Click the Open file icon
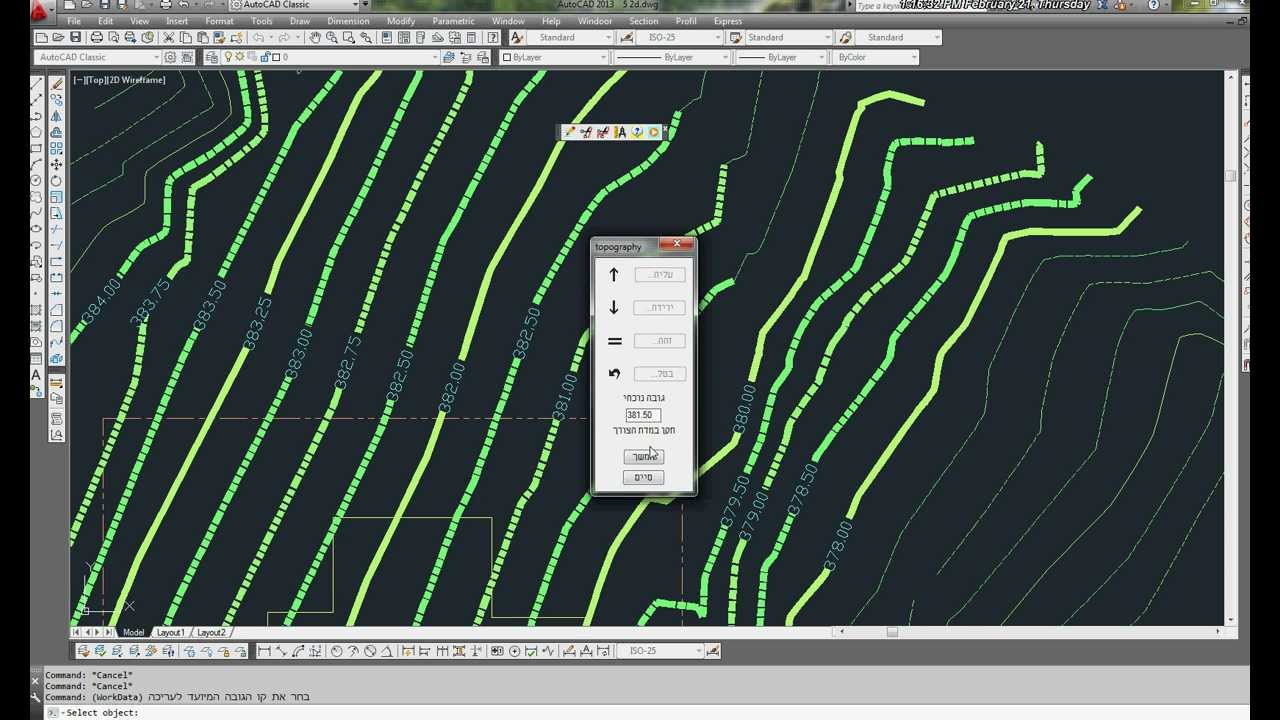 [58, 37]
